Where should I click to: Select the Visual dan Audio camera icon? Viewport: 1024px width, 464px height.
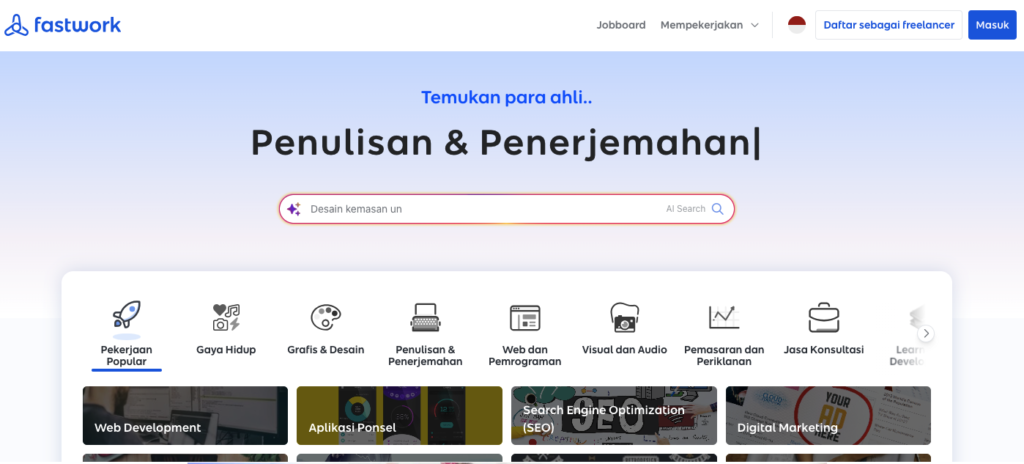624,317
